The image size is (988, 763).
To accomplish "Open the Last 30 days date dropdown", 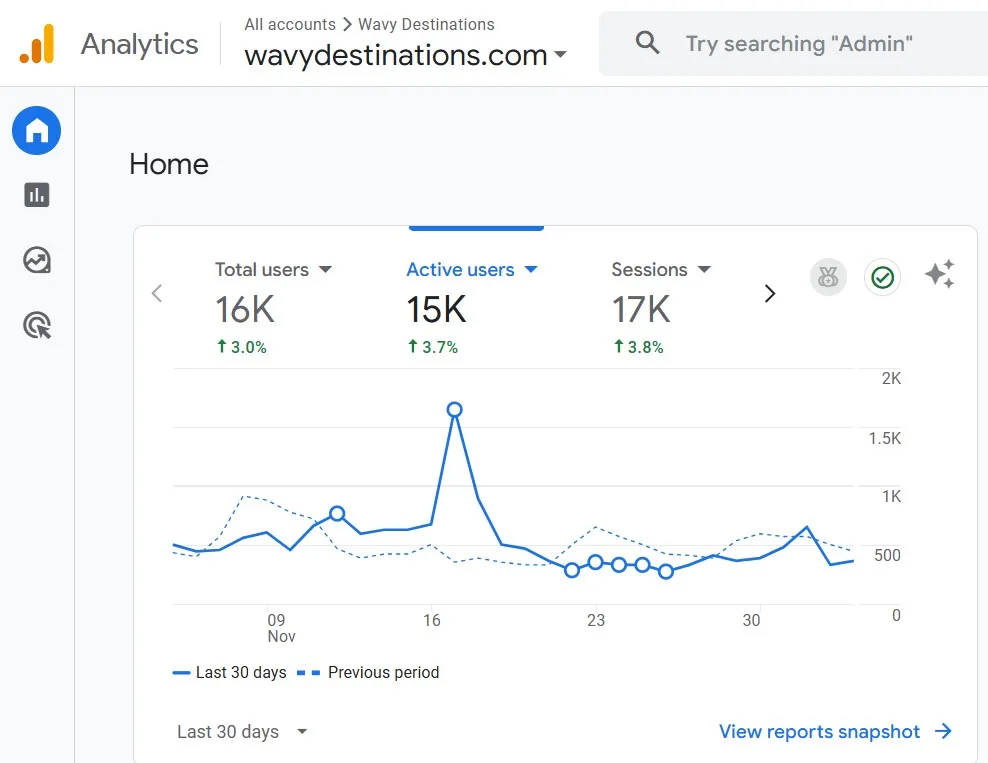I will pyautogui.click(x=241, y=731).
